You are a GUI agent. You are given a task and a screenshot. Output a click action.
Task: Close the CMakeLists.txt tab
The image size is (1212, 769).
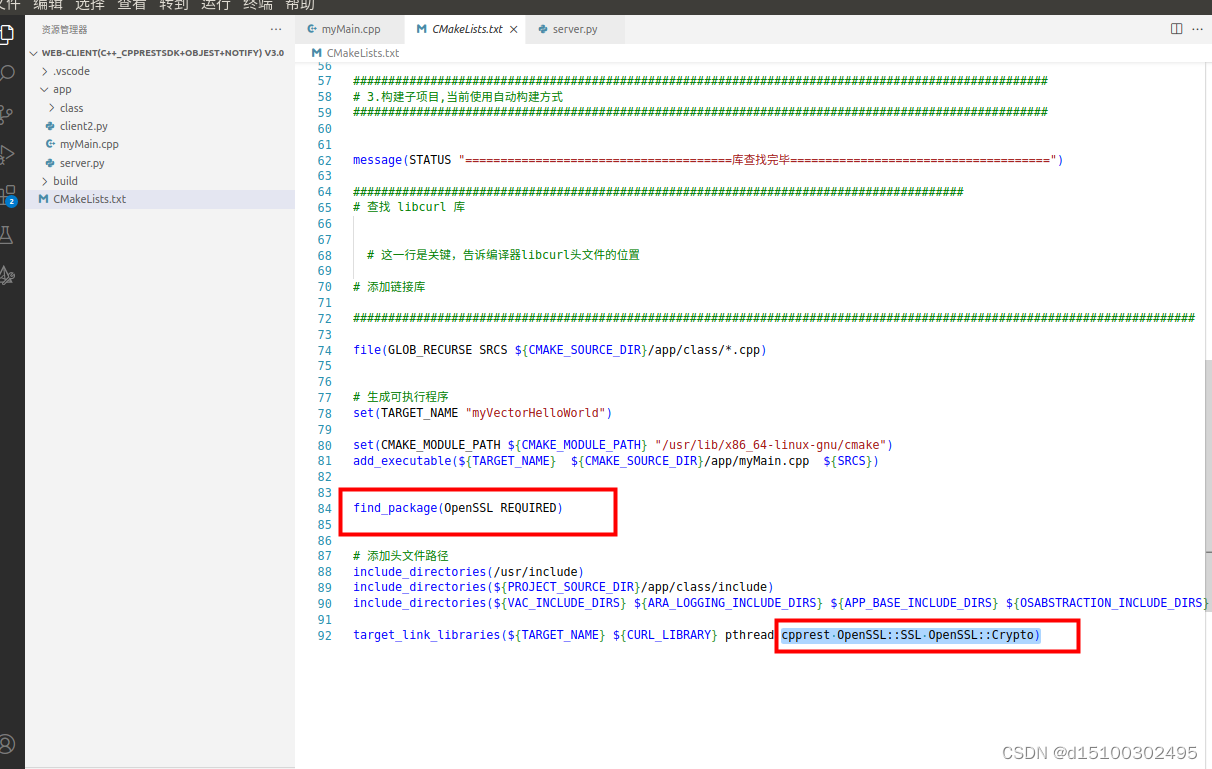(x=513, y=29)
